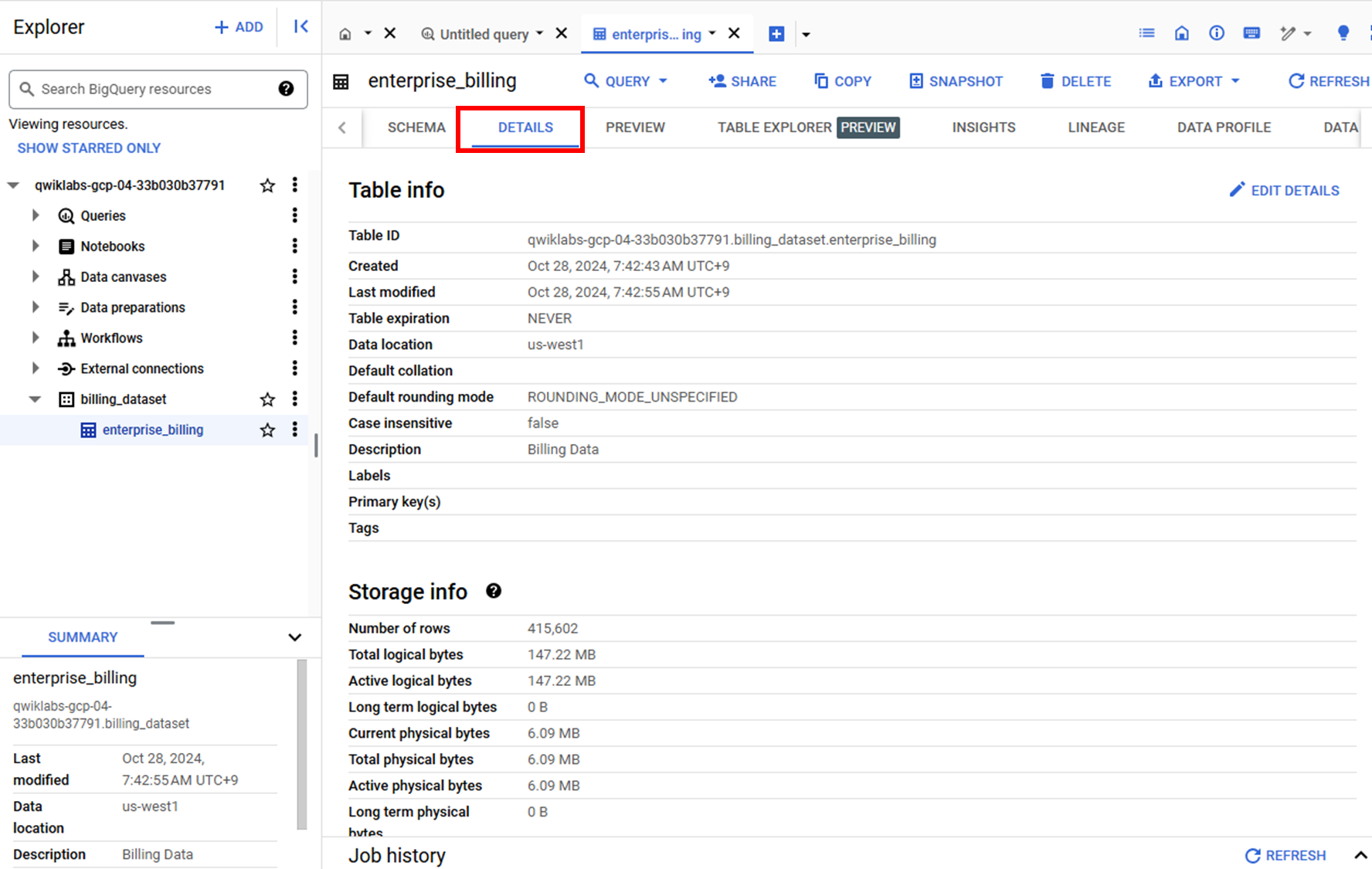Close the Untitled query tab

[x=562, y=33]
